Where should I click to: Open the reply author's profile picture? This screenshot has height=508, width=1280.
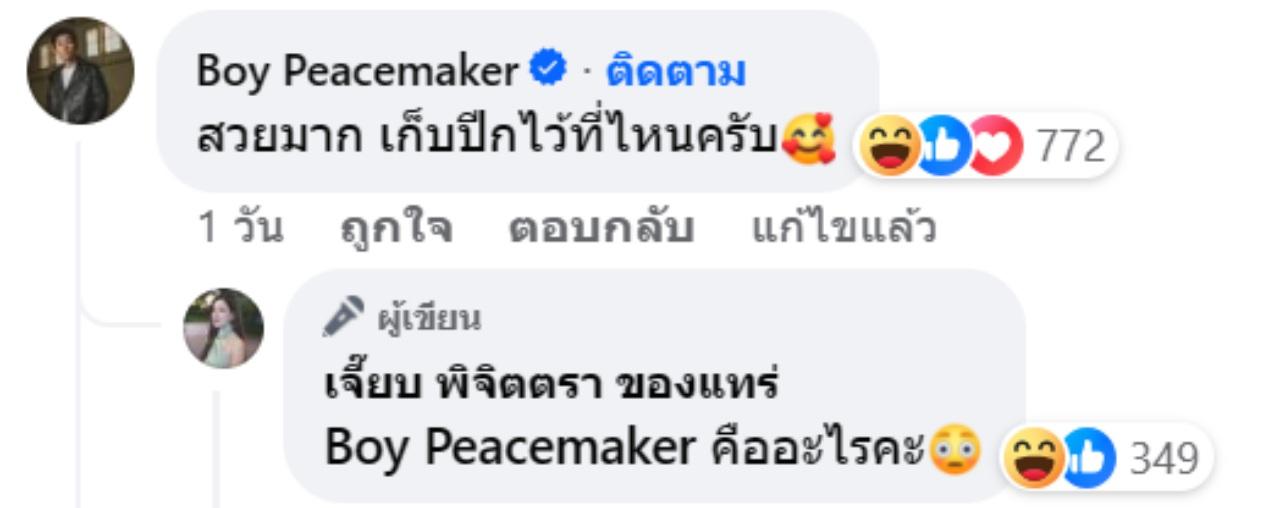pyautogui.click(x=224, y=328)
